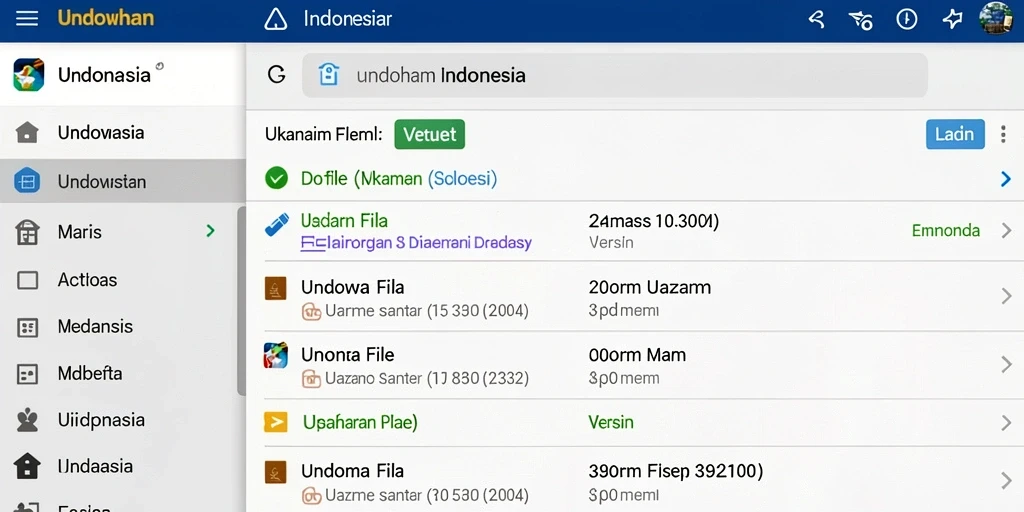The width and height of the screenshot is (1024, 512).
Task: Click the blue pen icon beside Usdarn Fila
Action: click(x=276, y=225)
